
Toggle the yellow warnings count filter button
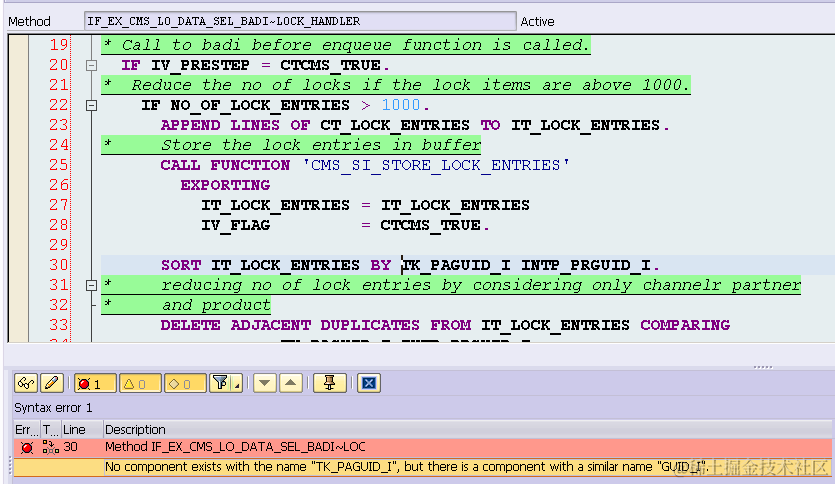140,383
